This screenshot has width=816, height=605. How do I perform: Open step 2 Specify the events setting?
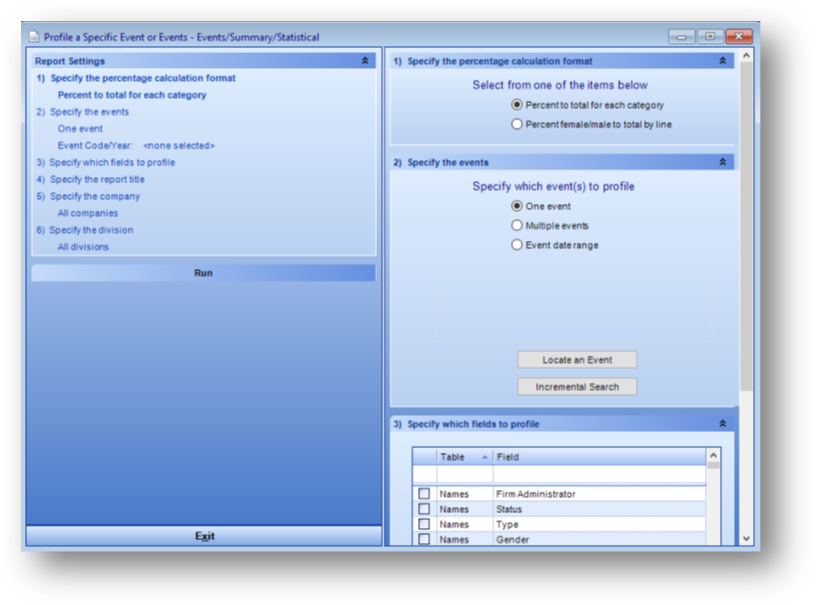pyautogui.click(x=83, y=112)
